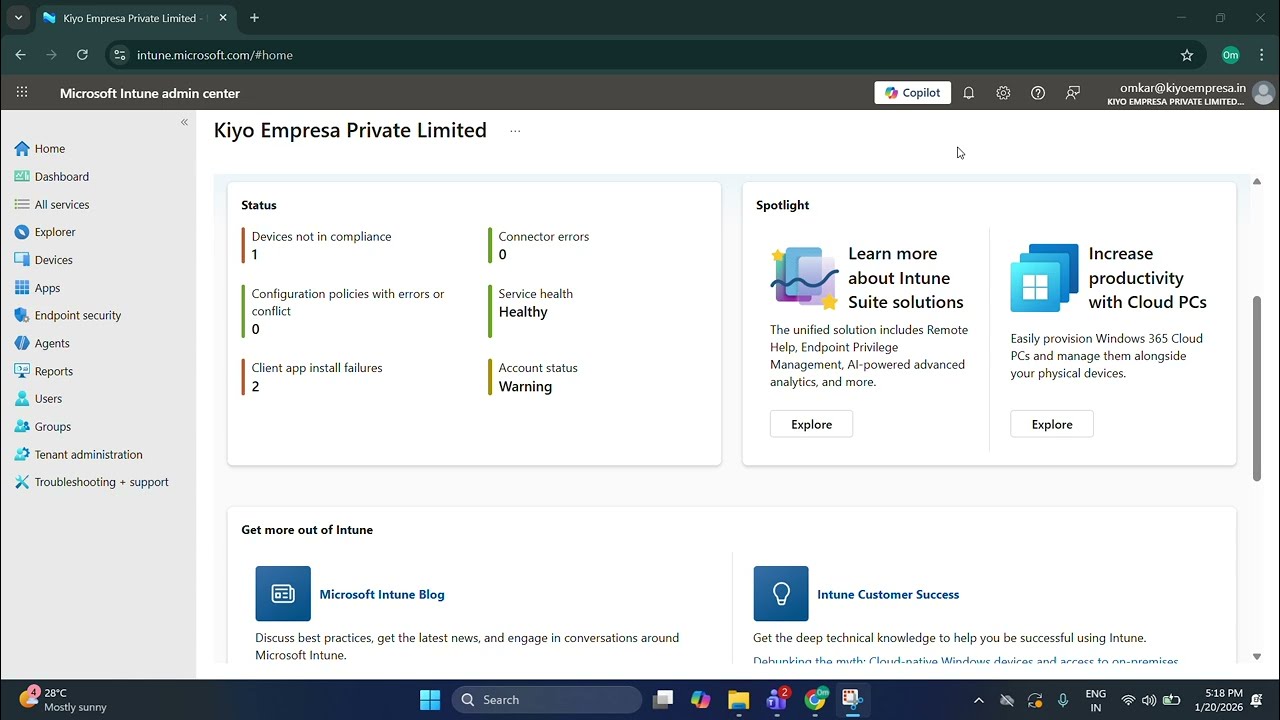Open the app launcher waffle icon
This screenshot has width=1280, height=720.
22,93
